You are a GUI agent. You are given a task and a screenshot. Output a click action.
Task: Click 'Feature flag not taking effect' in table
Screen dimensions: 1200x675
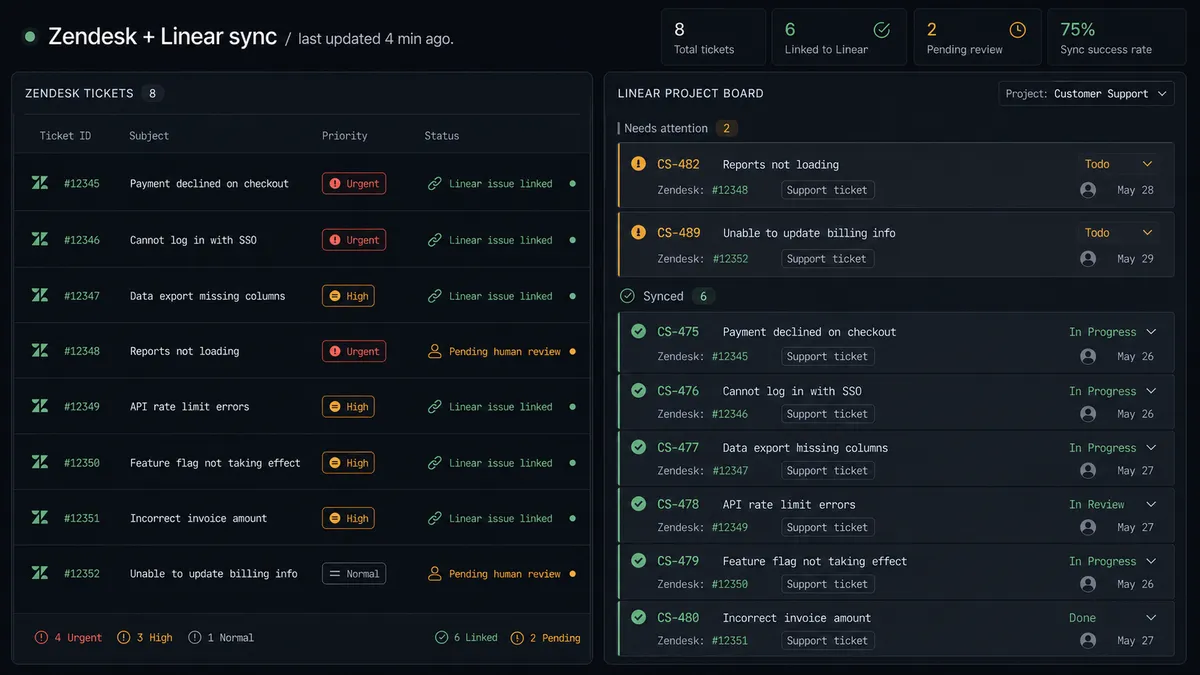click(215, 463)
